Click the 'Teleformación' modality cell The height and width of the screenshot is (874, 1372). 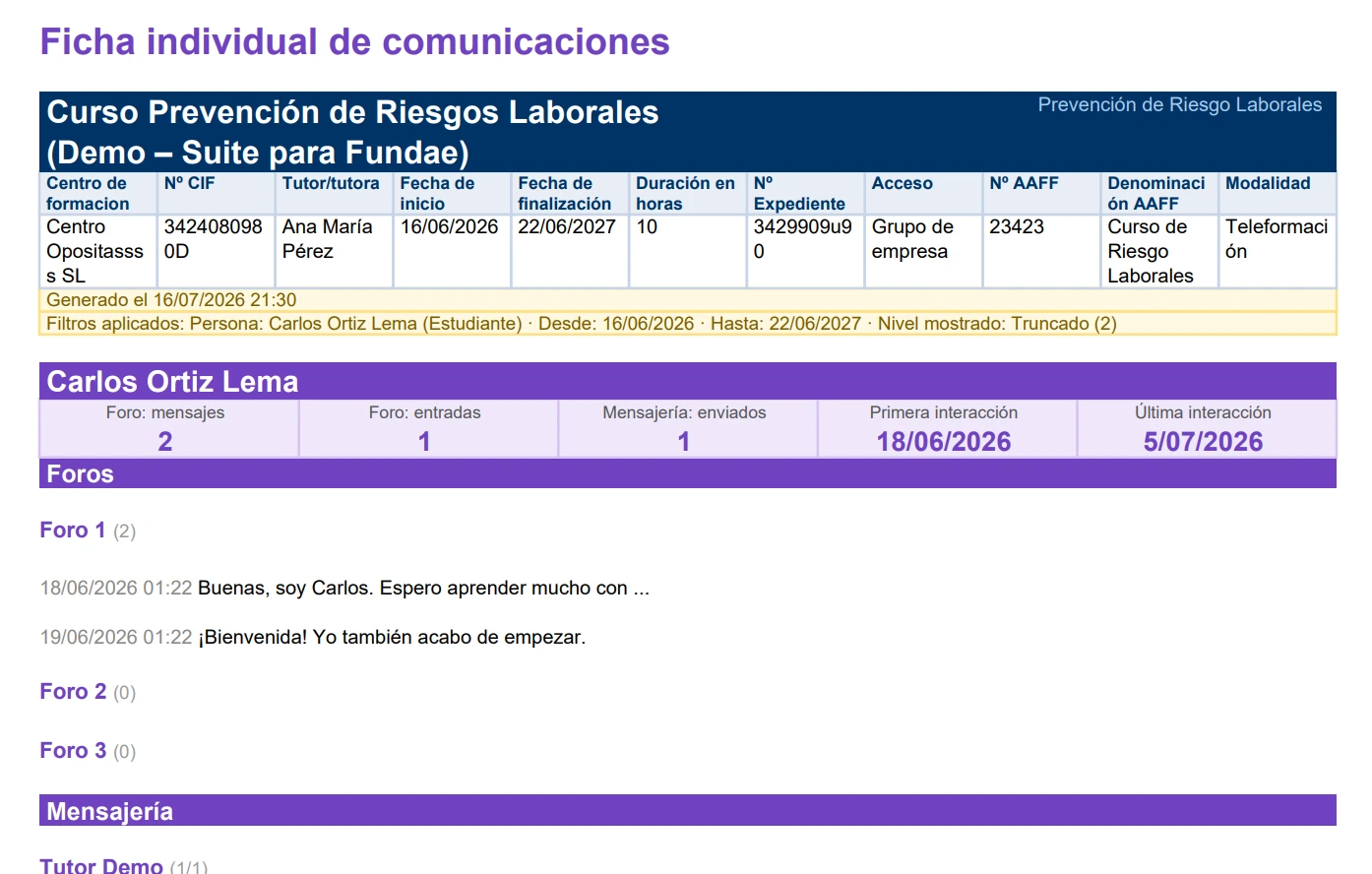click(x=1278, y=251)
